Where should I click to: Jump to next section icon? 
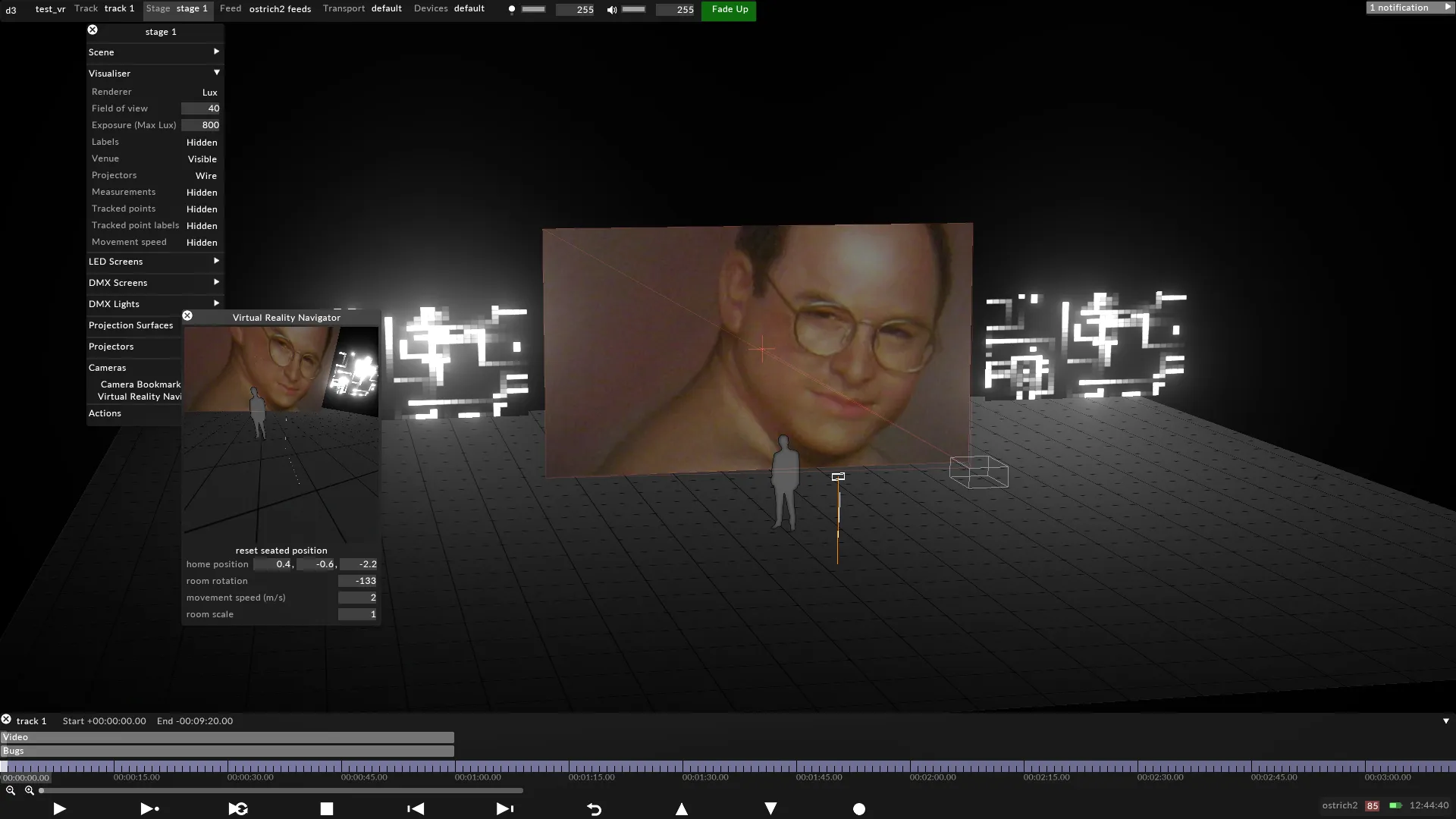pyautogui.click(x=504, y=809)
